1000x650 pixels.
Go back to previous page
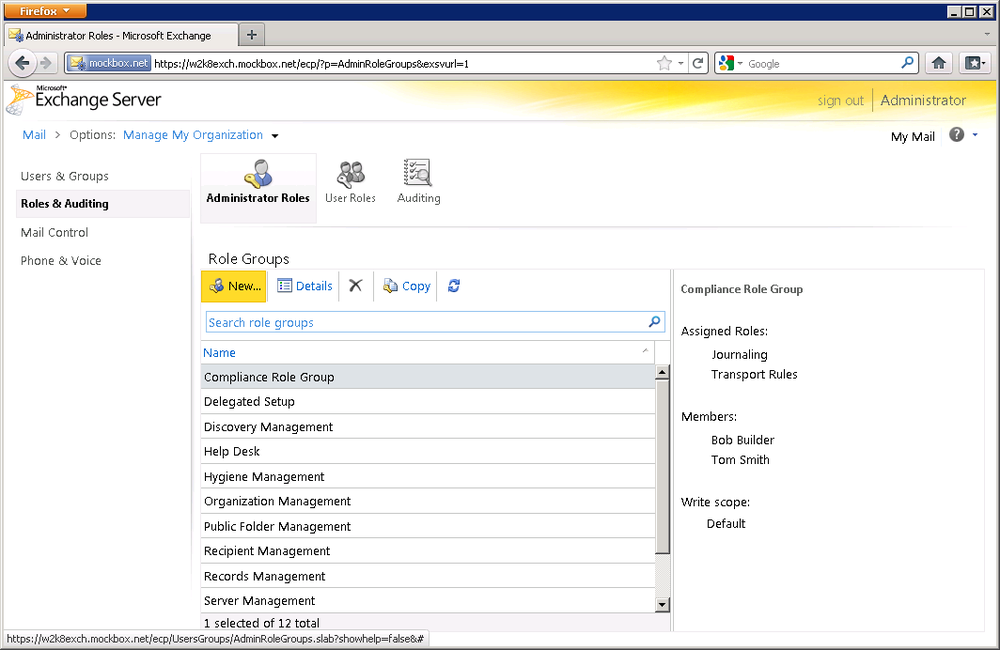point(22,63)
